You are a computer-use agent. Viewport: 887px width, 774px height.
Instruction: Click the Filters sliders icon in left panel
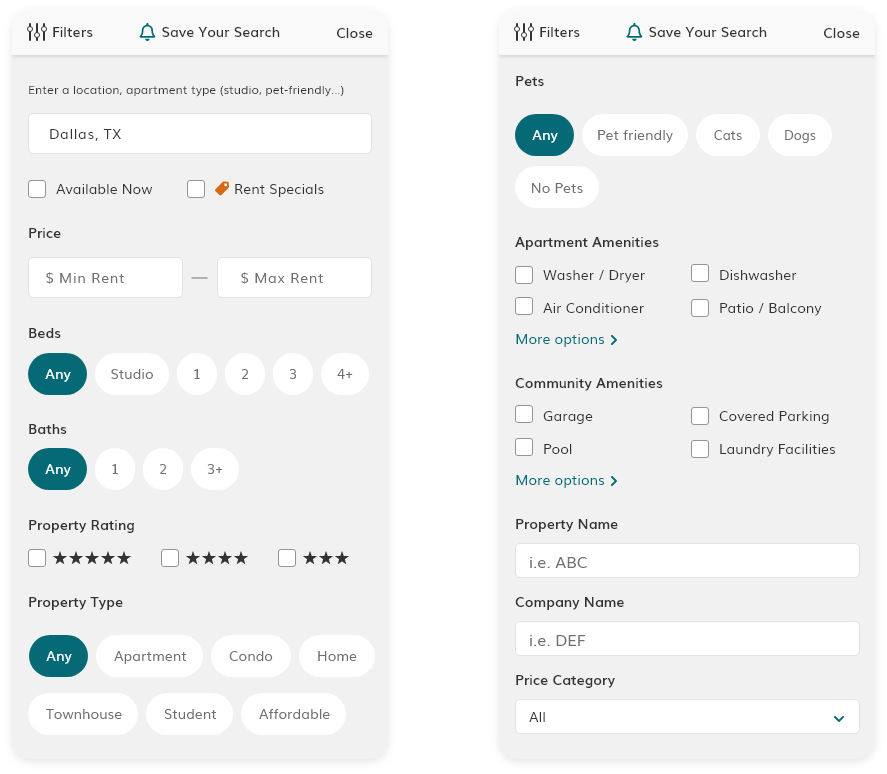click(37, 32)
